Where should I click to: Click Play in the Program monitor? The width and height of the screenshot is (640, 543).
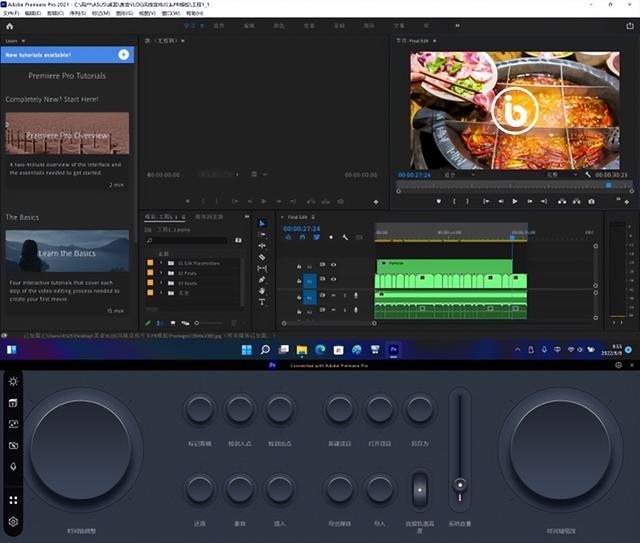515,201
